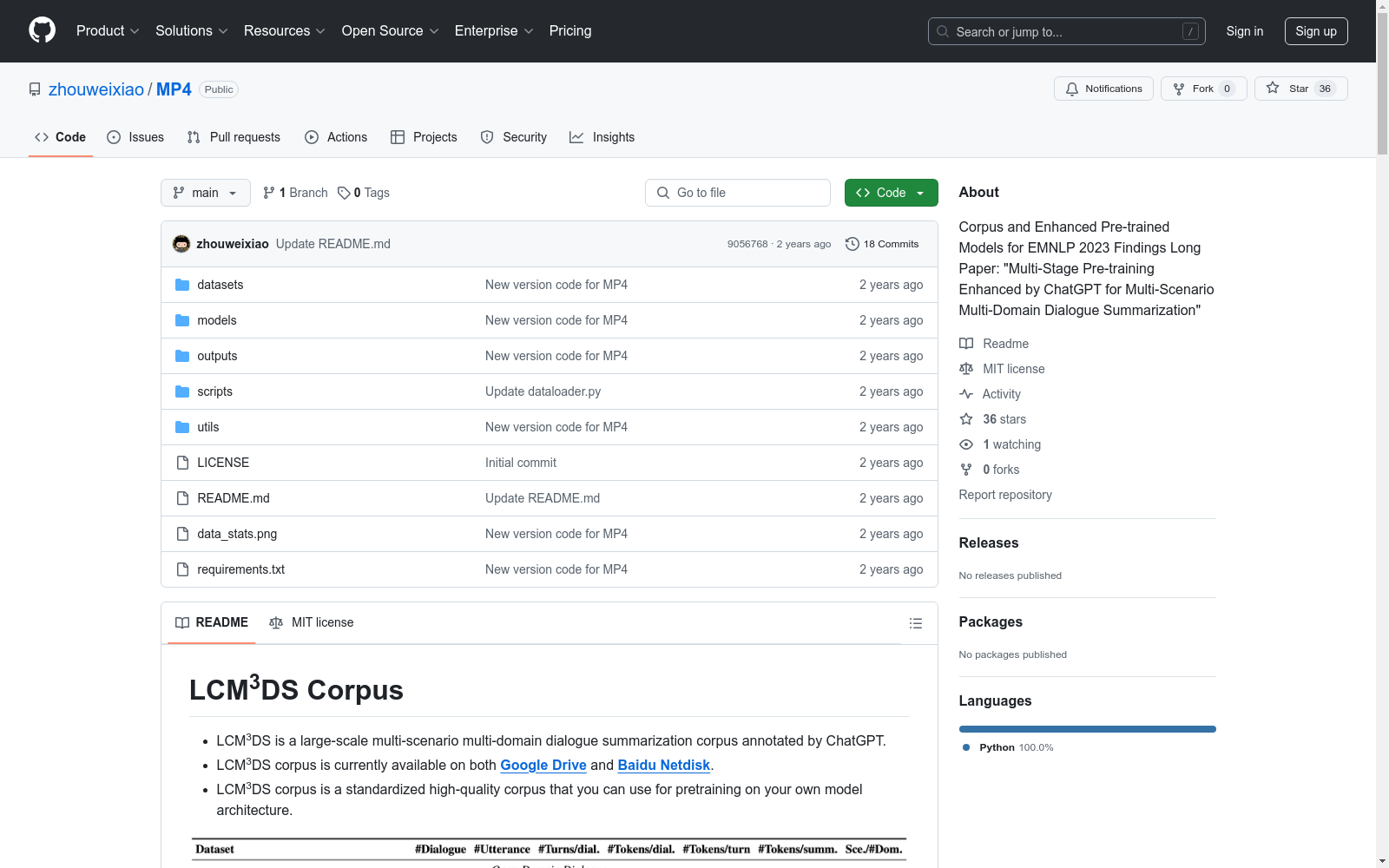Open the datasets folder
The height and width of the screenshot is (868, 1389).
click(x=221, y=285)
